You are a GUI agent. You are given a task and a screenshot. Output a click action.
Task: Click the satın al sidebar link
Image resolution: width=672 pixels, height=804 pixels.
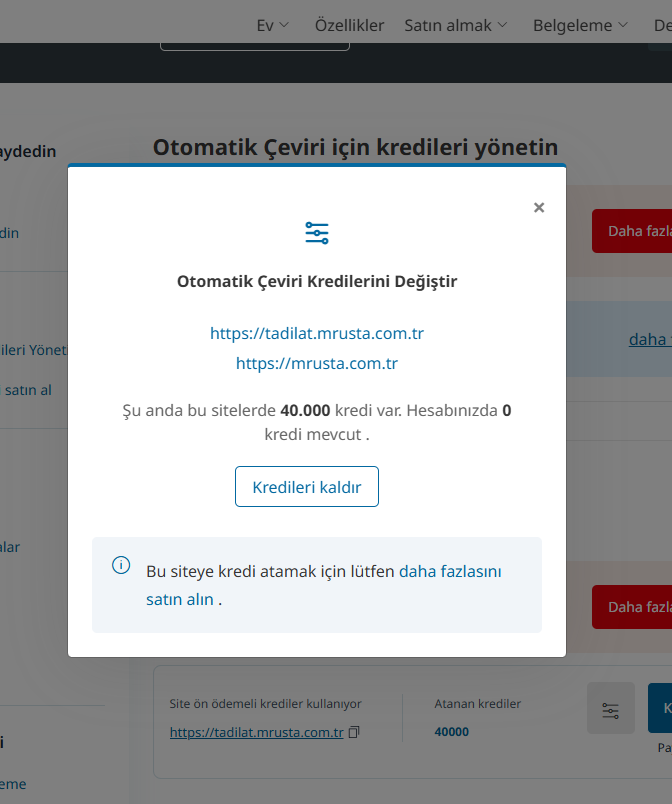tap(28, 390)
